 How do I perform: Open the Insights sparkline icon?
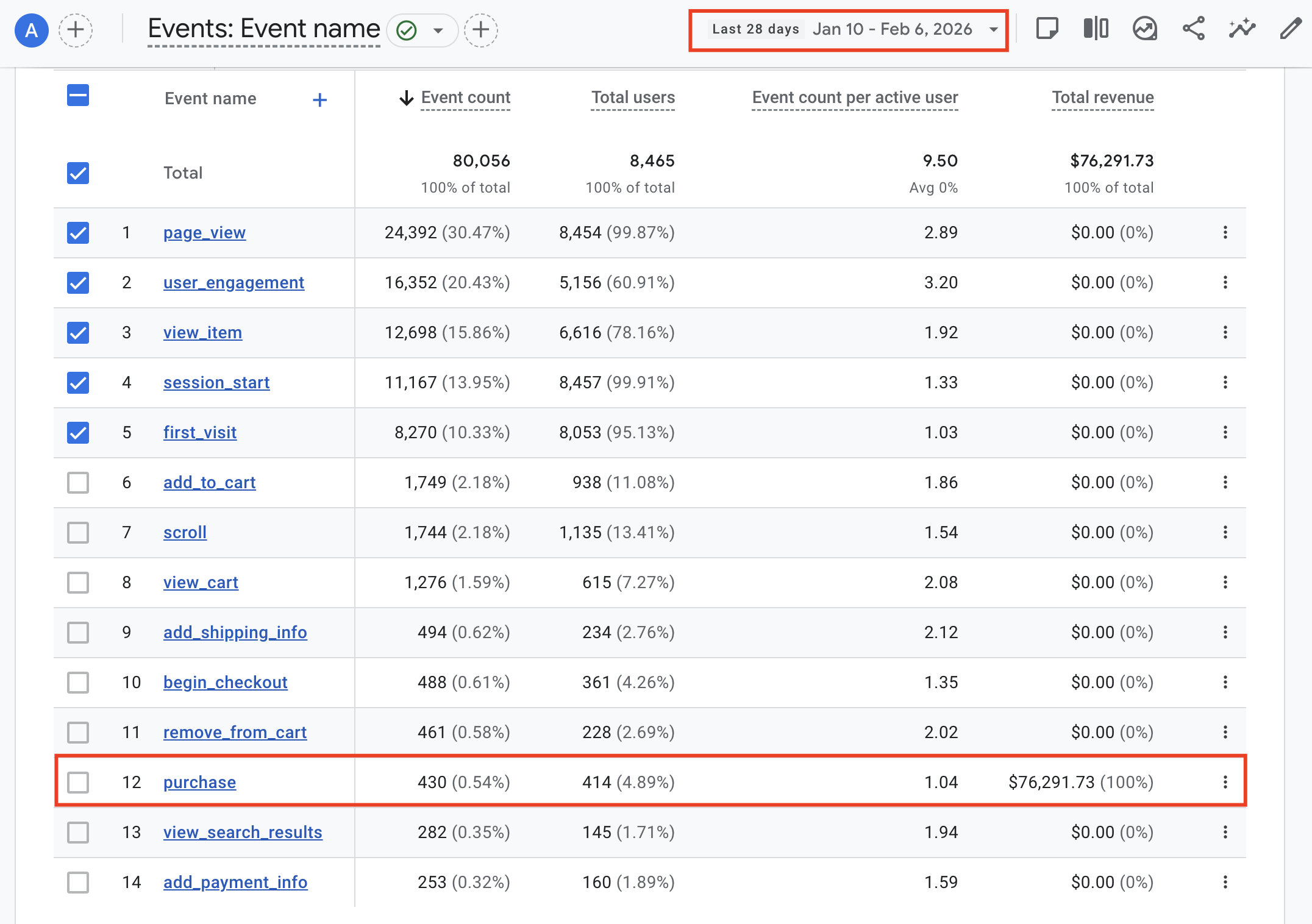click(1242, 29)
